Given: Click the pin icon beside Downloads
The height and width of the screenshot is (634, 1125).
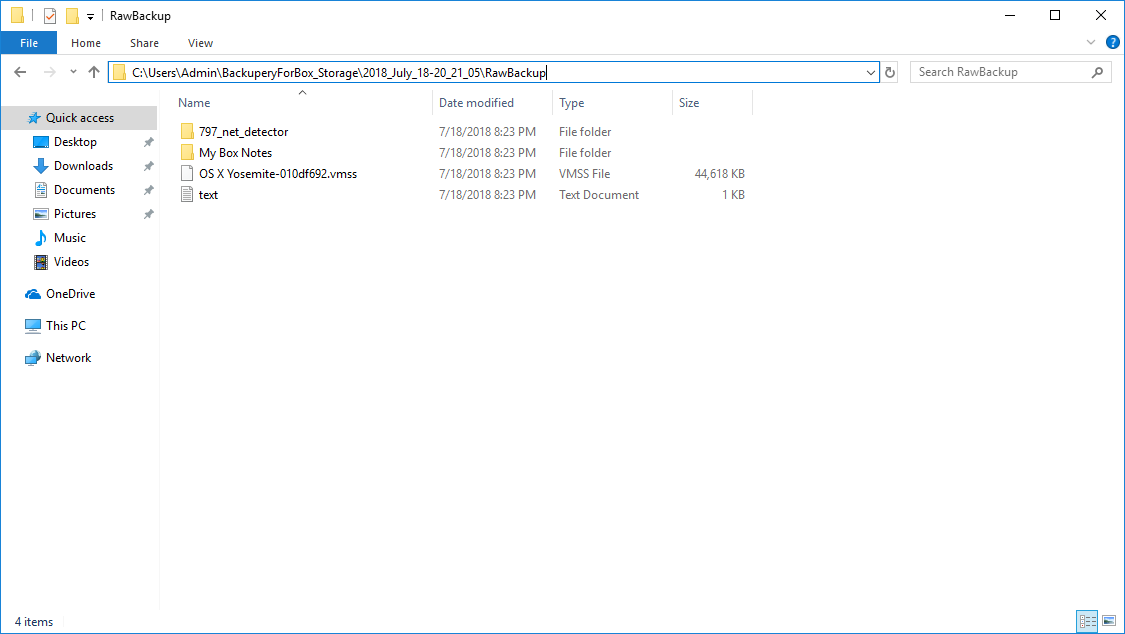Looking at the screenshot, I should click(x=149, y=166).
